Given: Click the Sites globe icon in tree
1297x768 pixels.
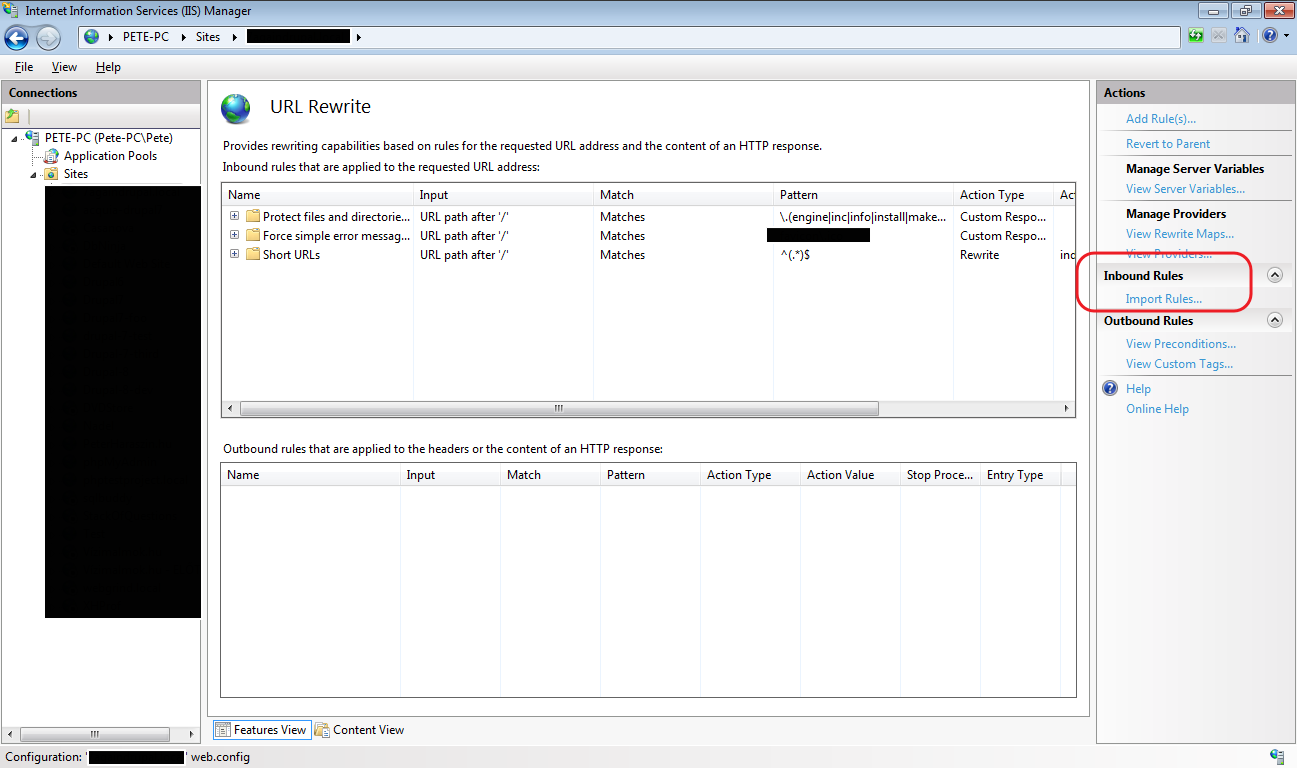Looking at the screenshot, I should [x=51, y=174].
